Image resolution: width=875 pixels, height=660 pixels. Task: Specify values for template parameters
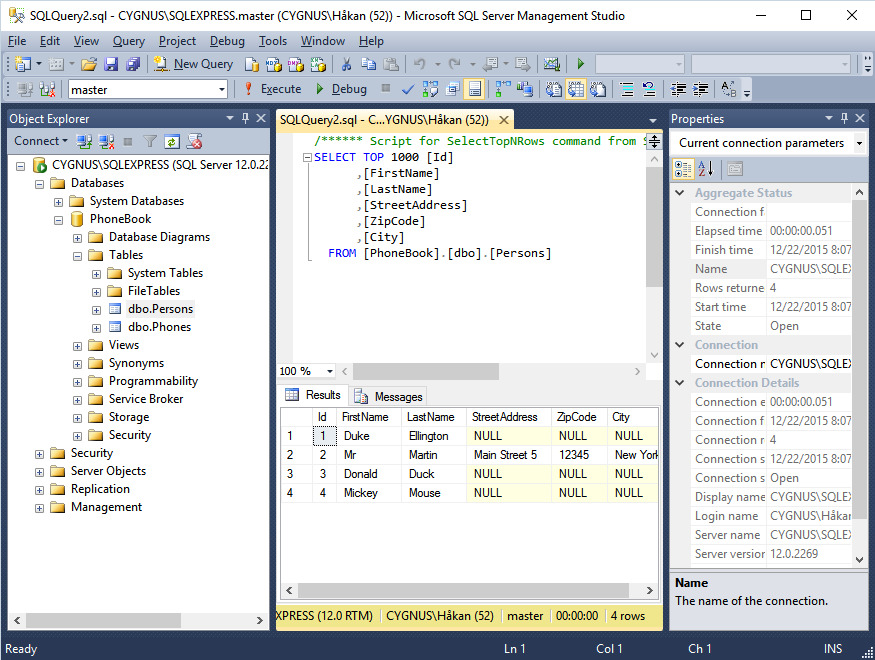[x=728, y=89]
